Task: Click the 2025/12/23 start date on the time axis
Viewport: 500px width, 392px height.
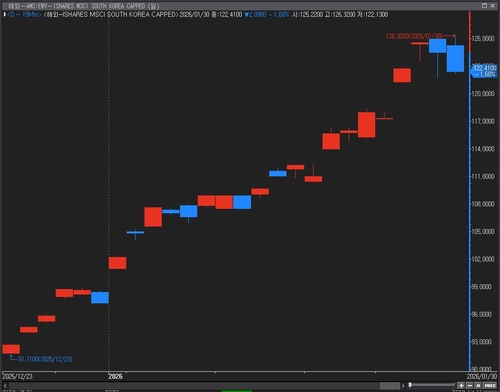Action: click(17, 376)
